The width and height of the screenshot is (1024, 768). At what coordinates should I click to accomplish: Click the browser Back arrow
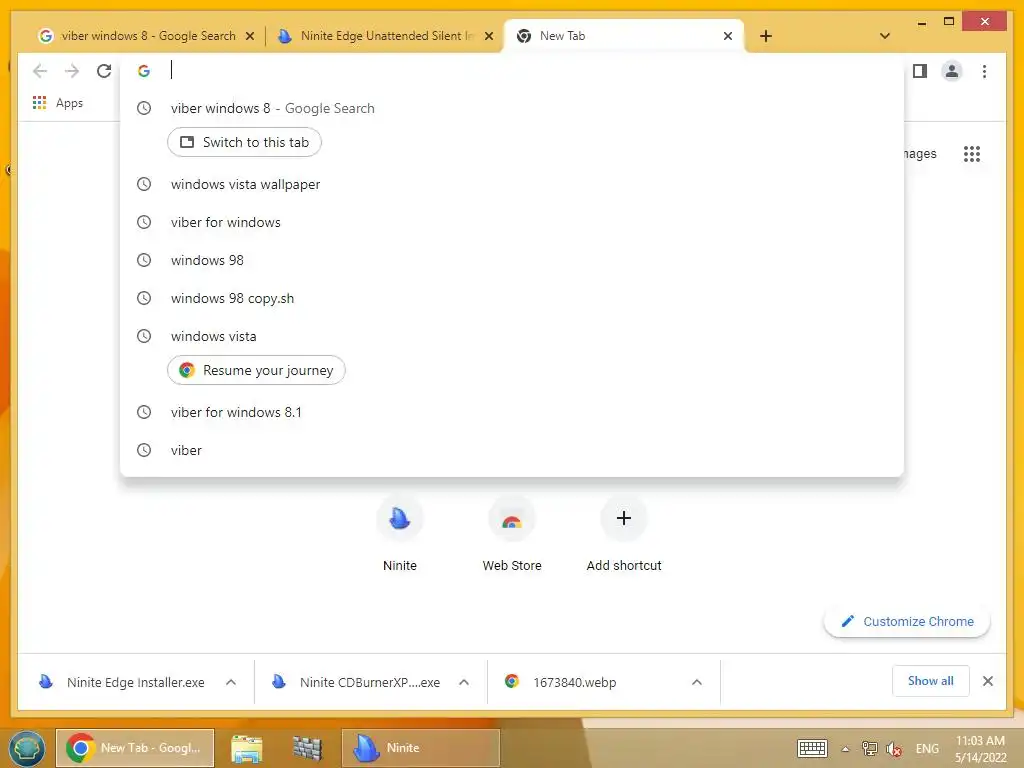click(x=40, y=71)
